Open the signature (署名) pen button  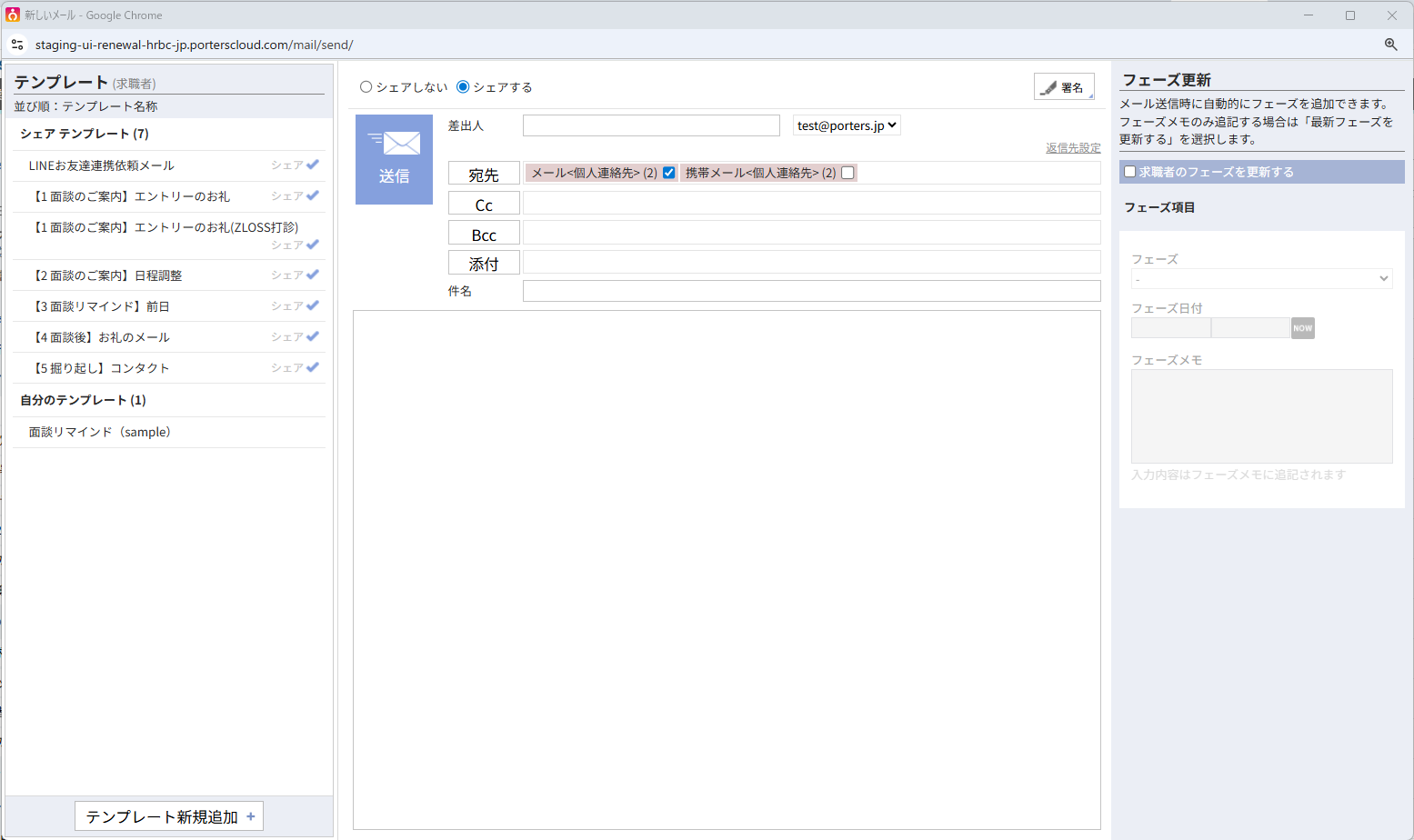[x=1064, y=87]
